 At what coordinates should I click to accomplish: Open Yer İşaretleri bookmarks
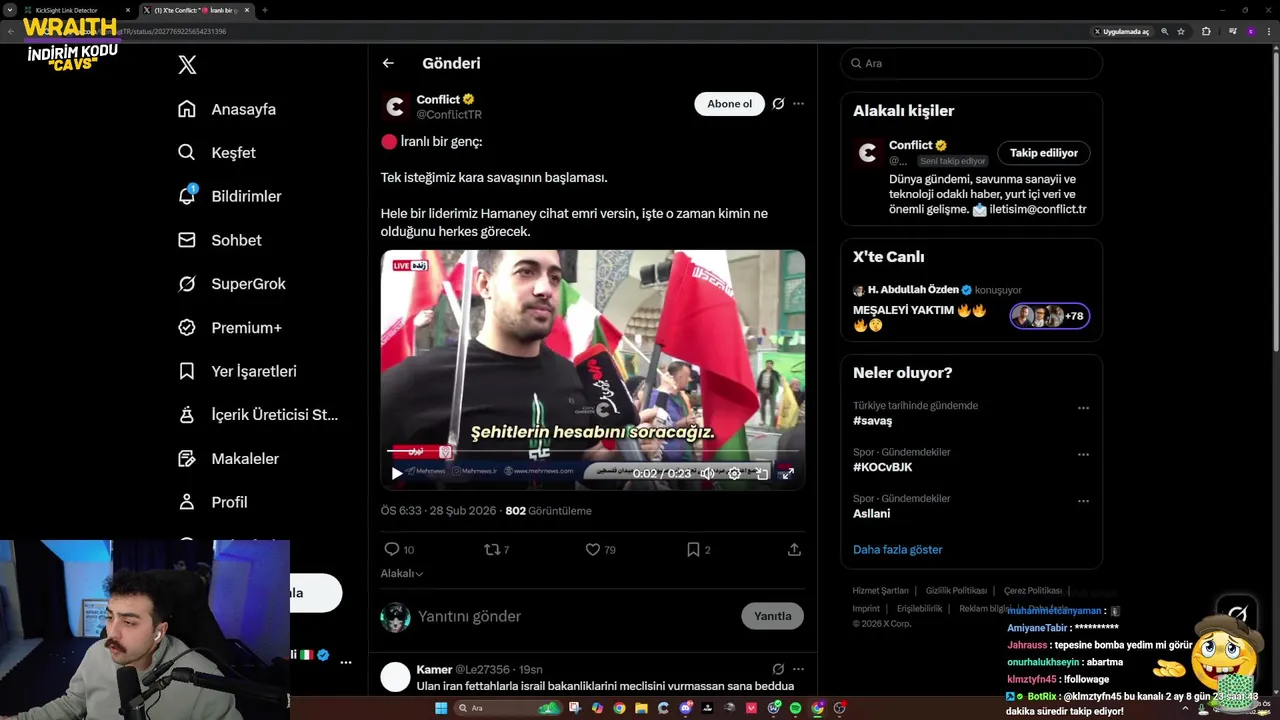236,371
